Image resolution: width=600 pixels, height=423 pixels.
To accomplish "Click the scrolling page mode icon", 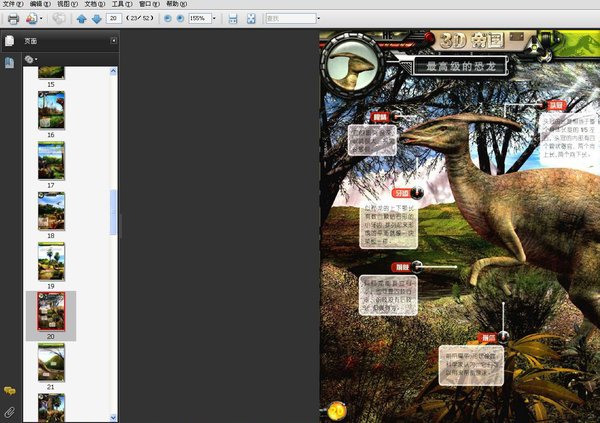I will click(x=233, y=18).
